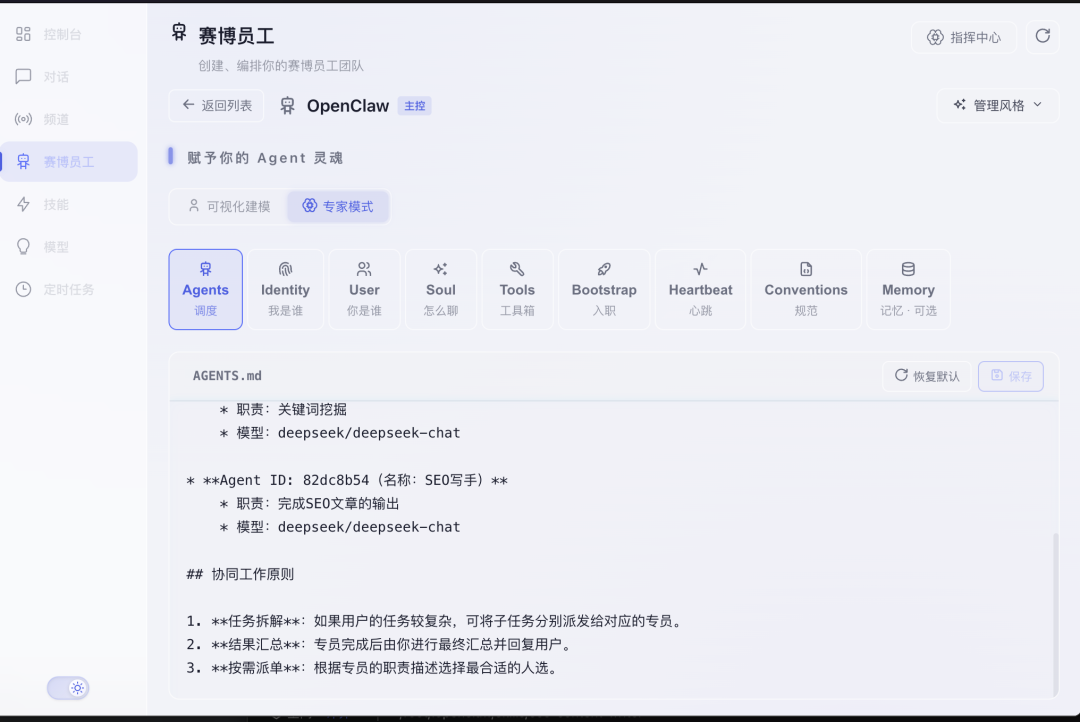
Task: Click the 技能 lightning bolt icon
Action: (x=23, y=205)
